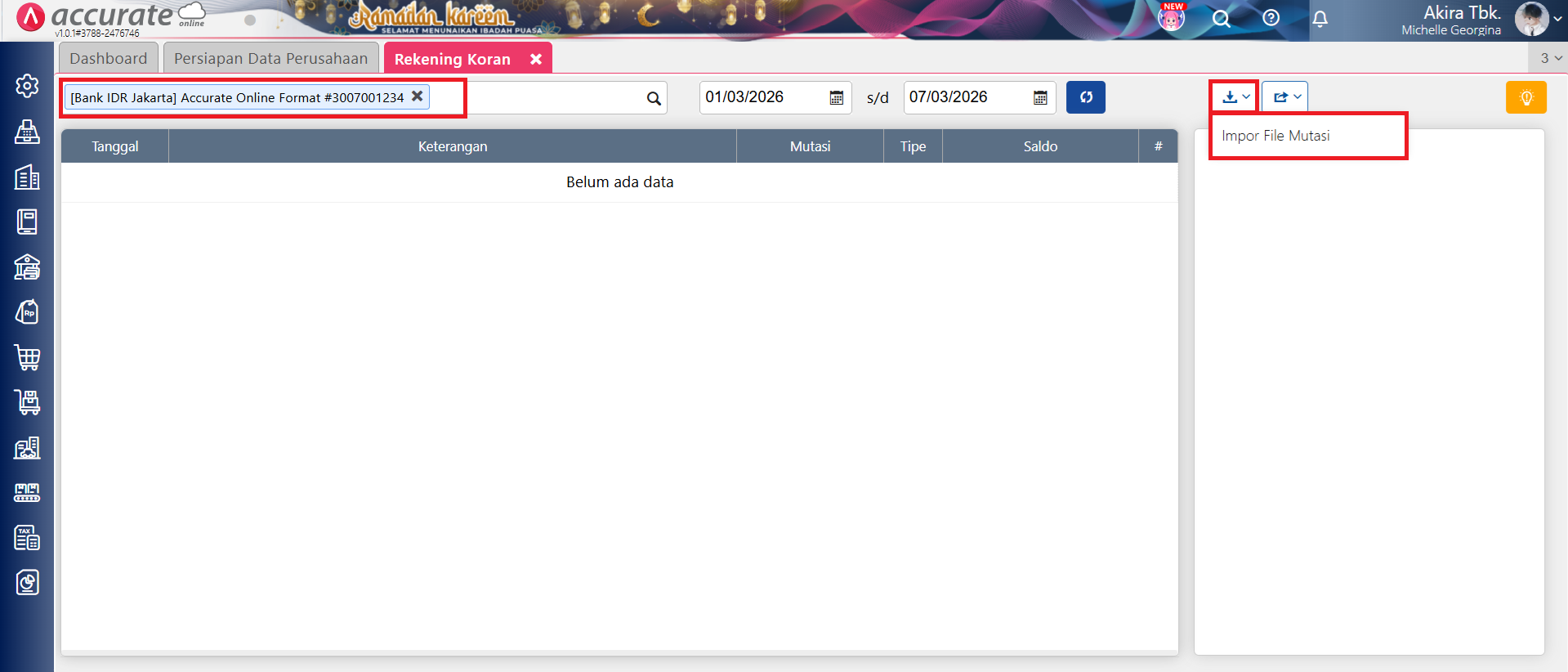Open the Settings gear in sidebar
1568x672 pixels.
27,86
